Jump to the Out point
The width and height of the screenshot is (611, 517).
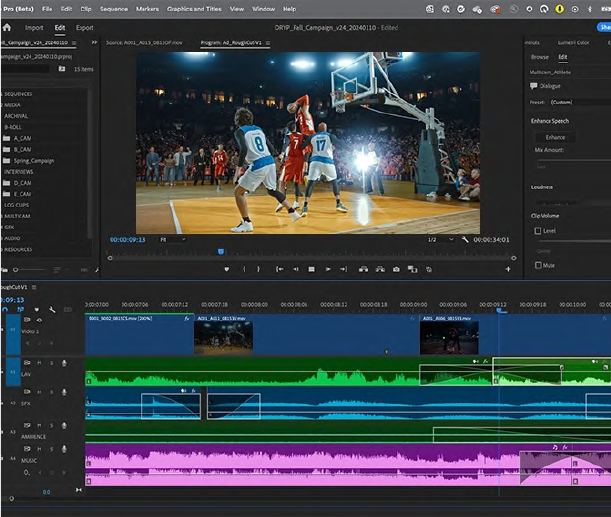click(x=343, y=269)
